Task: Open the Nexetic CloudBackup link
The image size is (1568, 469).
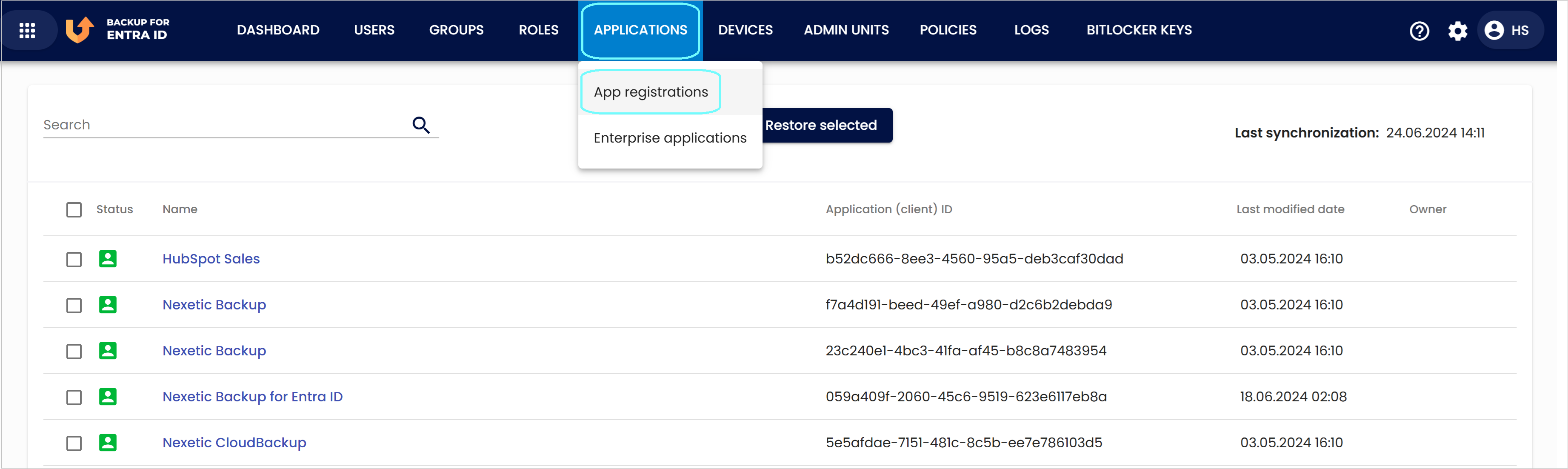Action: pyautogui.click(x=234, y=442)
